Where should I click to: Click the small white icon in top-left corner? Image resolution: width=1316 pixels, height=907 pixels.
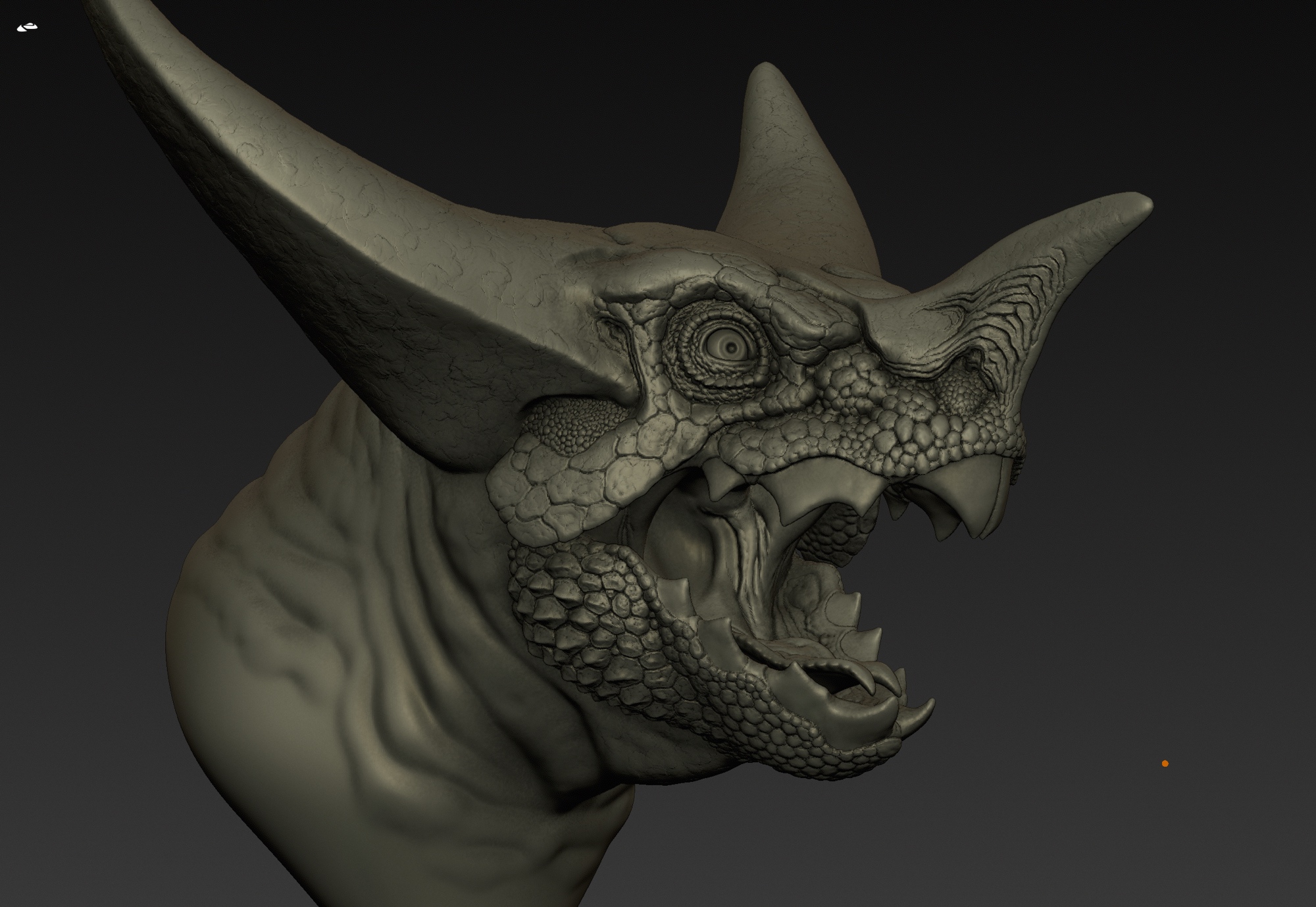[x=27, y=27]
